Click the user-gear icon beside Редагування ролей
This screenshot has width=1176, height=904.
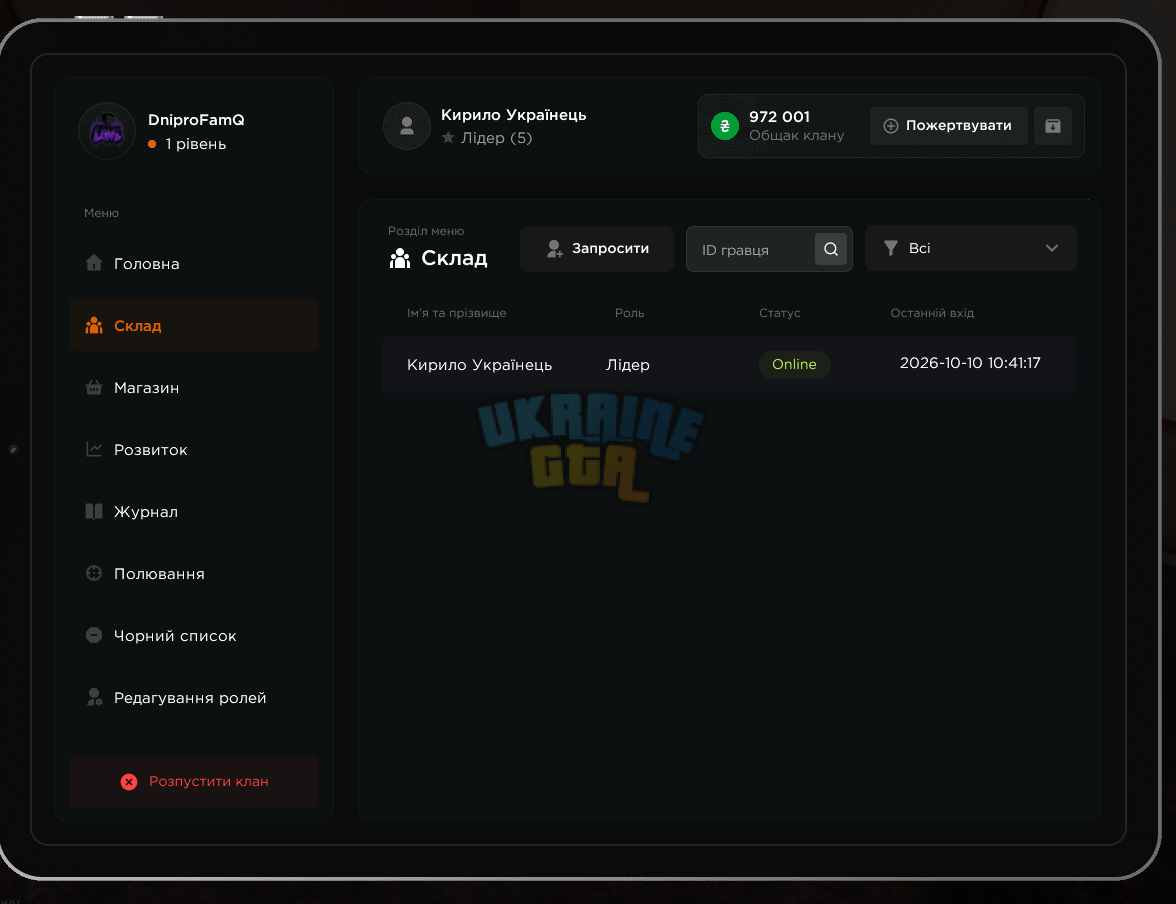94,697
